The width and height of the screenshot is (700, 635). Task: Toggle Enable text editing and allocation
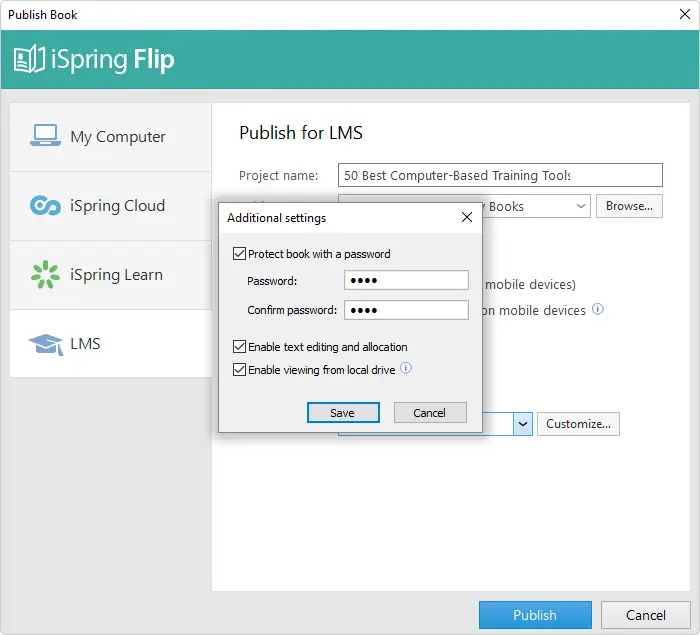pyautogui.click(x=239, y=347)
